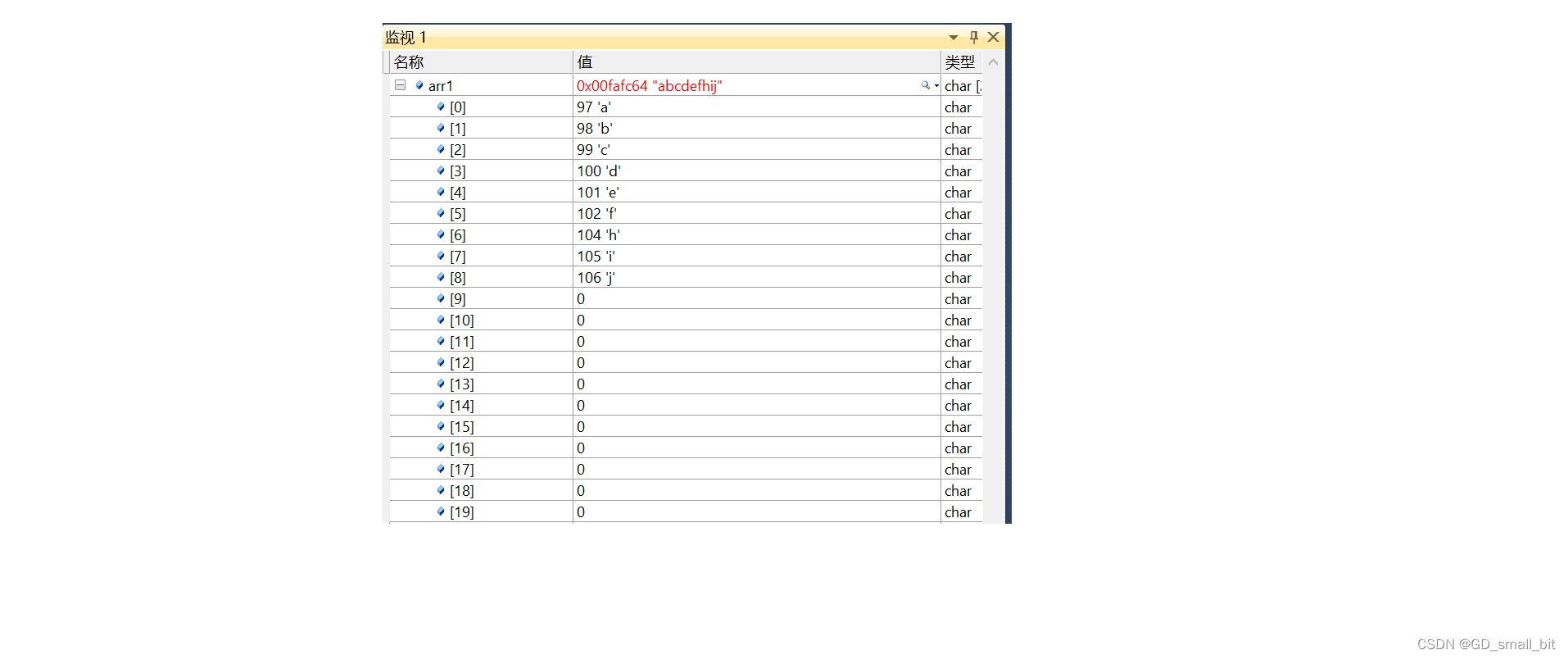The image size is (1568, 659).
Task: Close the Watch 1 panel
Action: pyautogui.click(x=993, y=37)
